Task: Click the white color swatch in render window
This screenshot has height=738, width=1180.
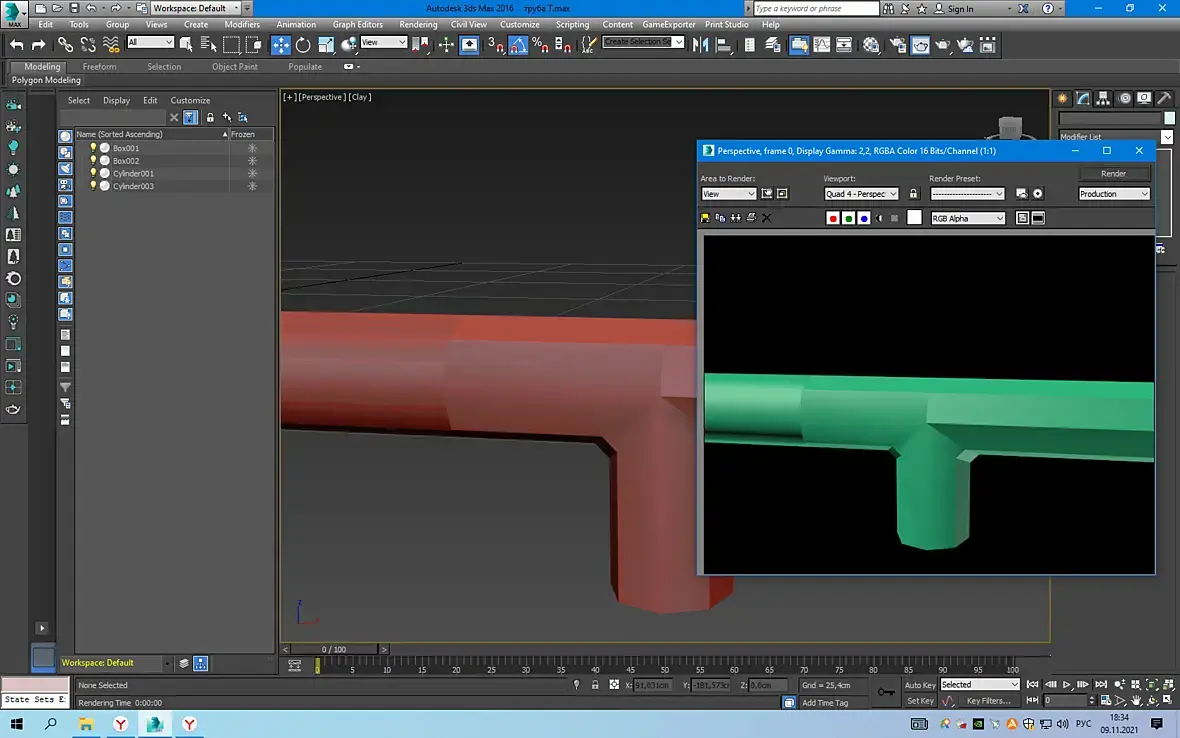Action: [x=914, y=218]
